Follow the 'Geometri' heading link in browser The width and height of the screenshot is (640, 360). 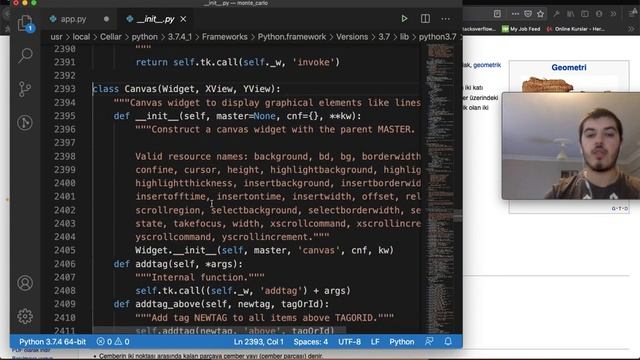(x=569, y=67)
